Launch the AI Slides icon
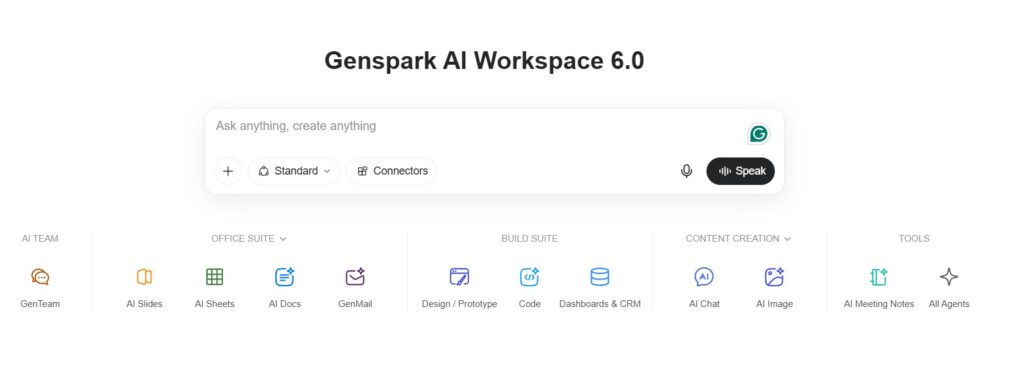Image resolution: width=1024 pixels, height=379 pixels. (x=144, y=277)
